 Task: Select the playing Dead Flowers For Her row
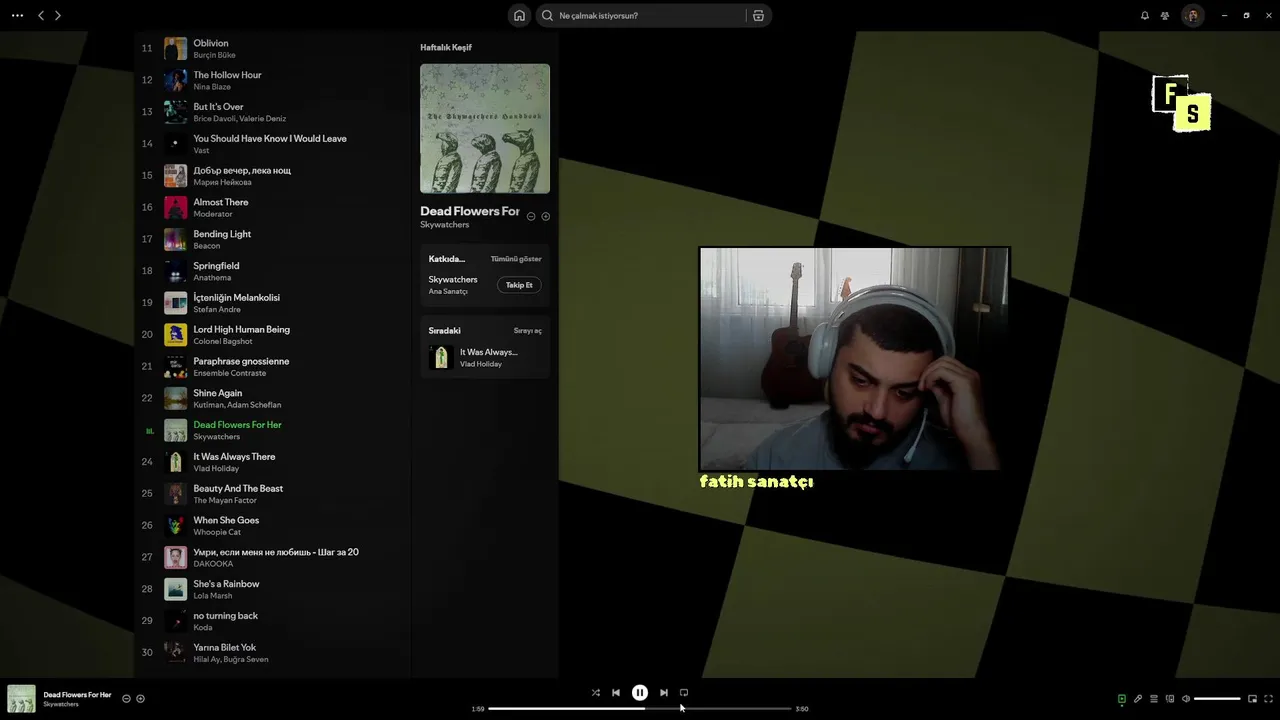pyautogui.click(x=270, y=430)
